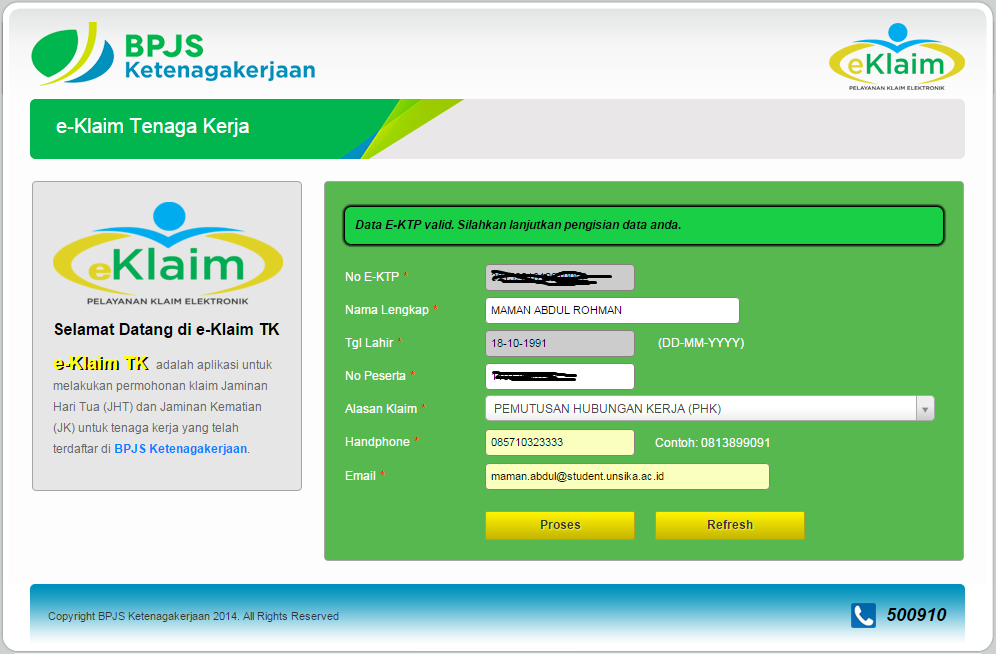Click the No Peserta input field
The image size is (996, 654).
point(560,377)
